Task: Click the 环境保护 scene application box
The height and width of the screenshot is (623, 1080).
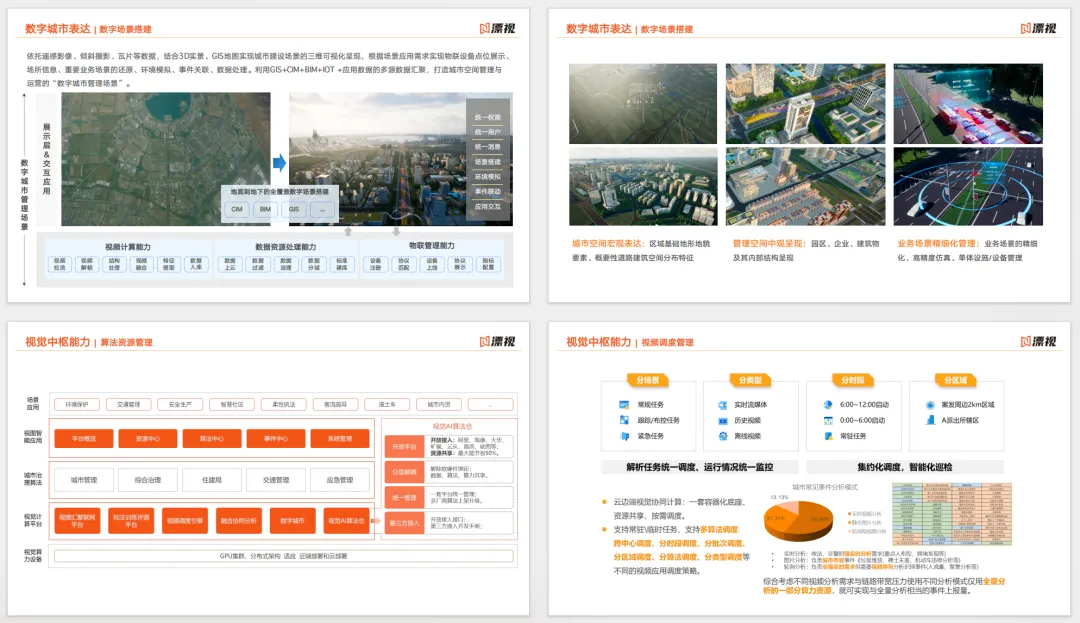Action: coord(76,405)
